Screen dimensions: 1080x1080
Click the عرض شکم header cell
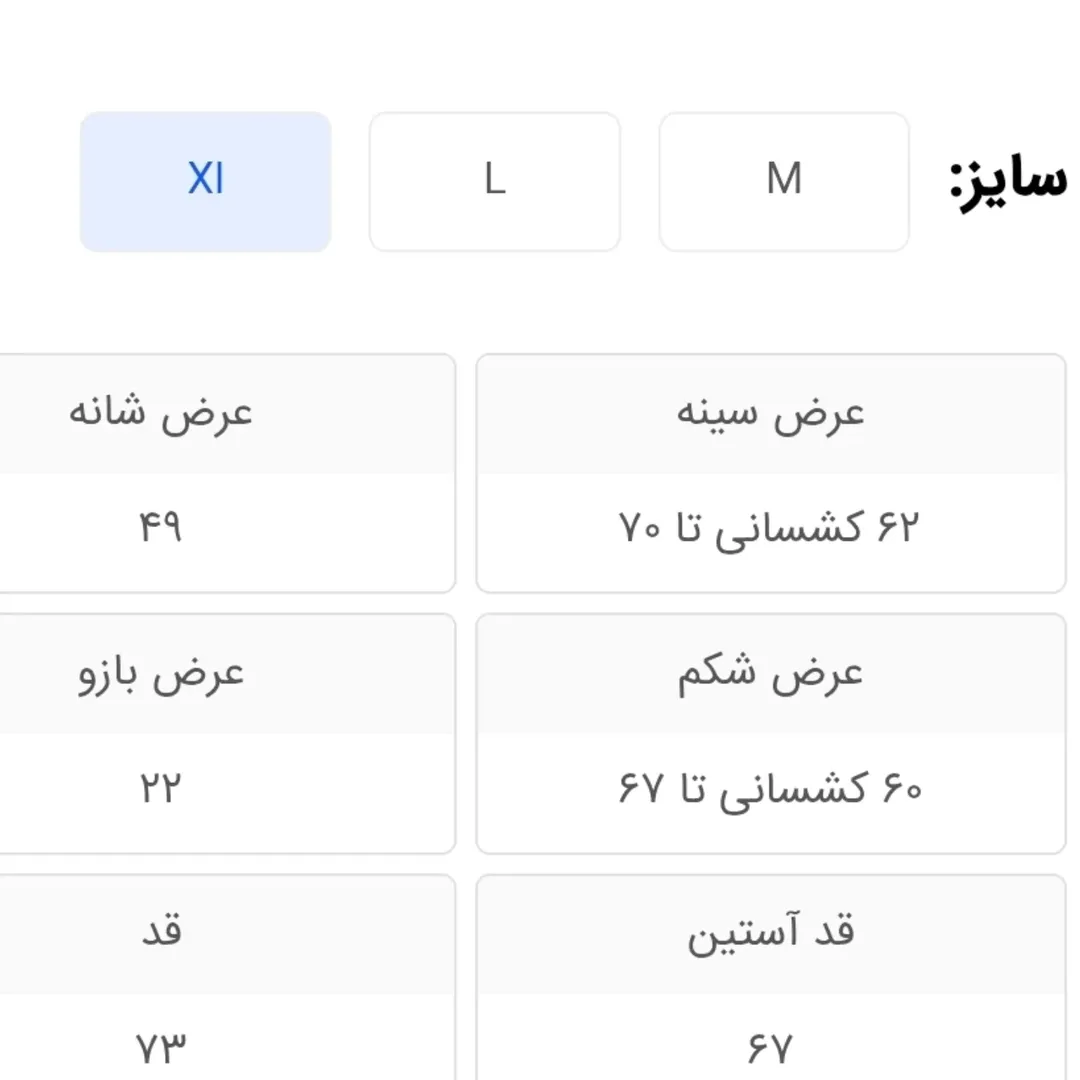[771, 675]
